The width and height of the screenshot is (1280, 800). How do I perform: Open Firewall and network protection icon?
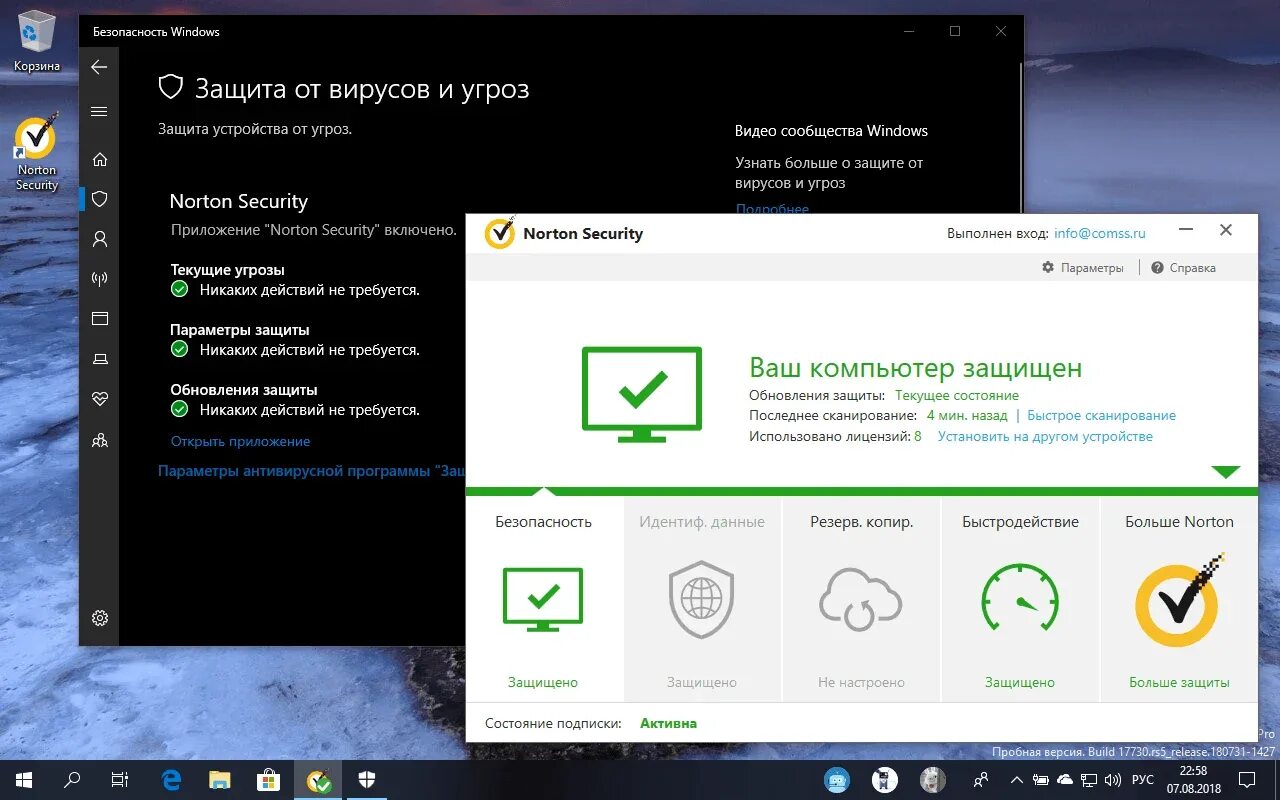coord(99,279)
